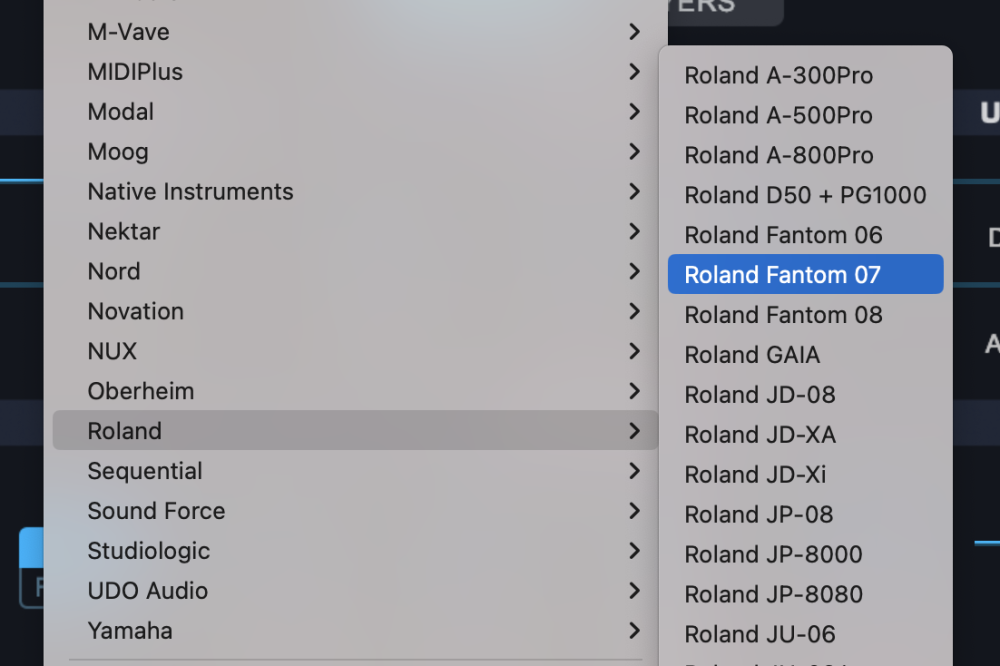Viewport: 1000px width, 666px height.
Task: Open the Nord manufacturer submenu
Action: click(x=114, y=271)
